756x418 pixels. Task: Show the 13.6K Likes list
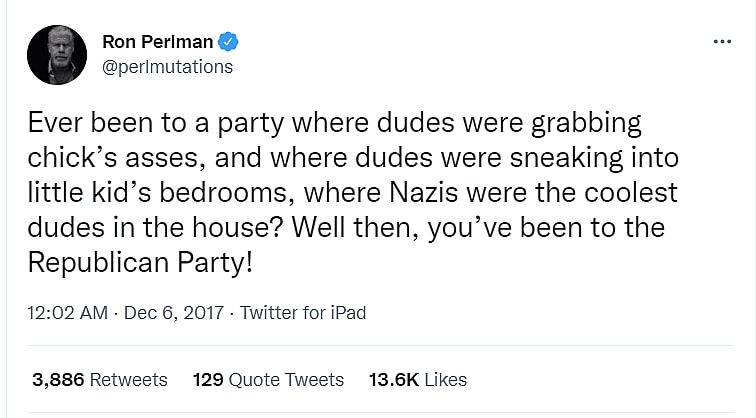(x=418, y=380)
